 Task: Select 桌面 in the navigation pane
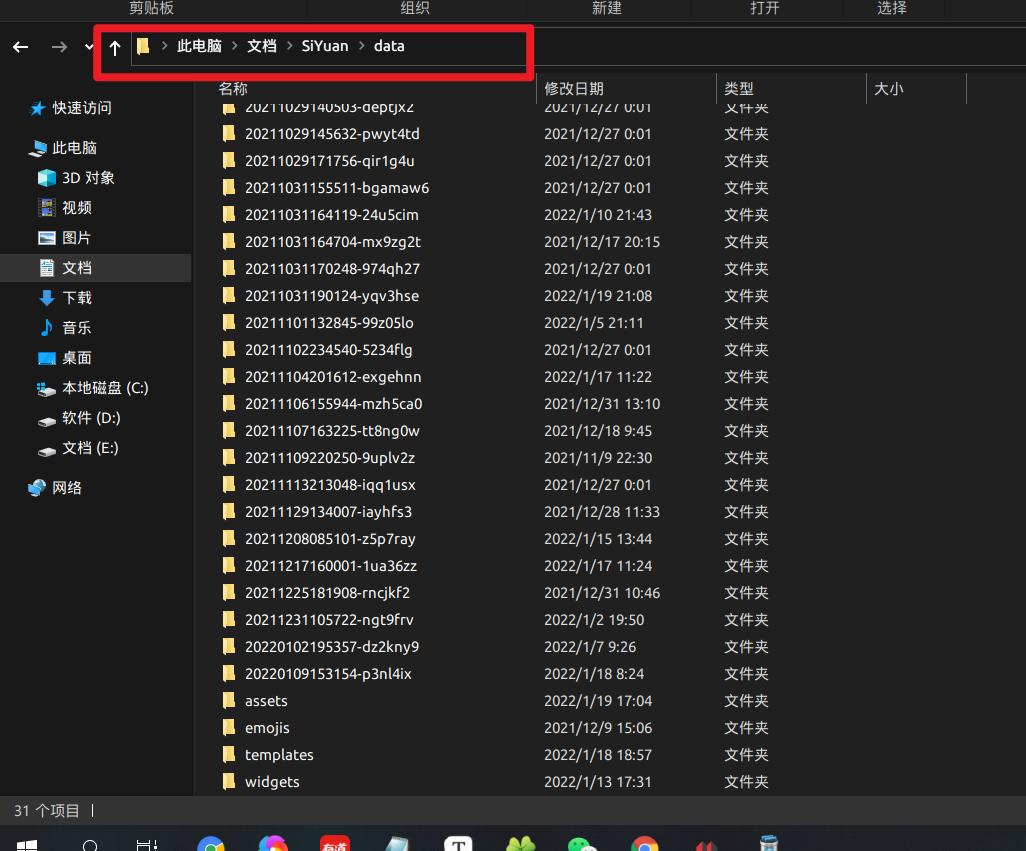(x=75, y=358)
